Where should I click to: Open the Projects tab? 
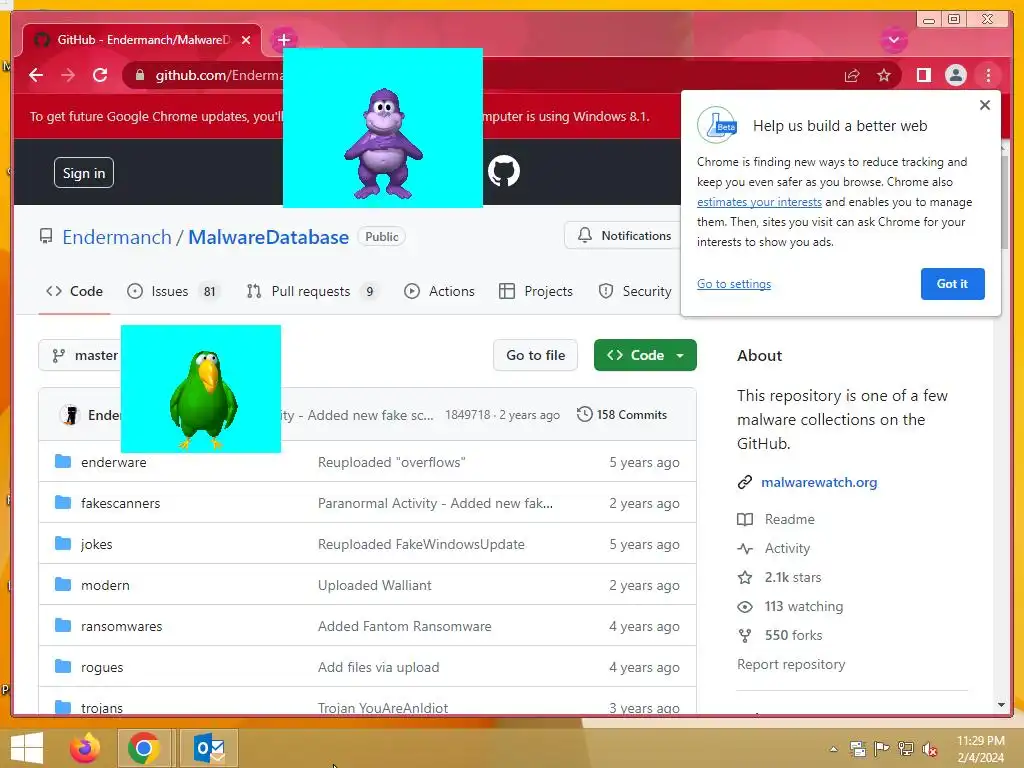point(536,291)
